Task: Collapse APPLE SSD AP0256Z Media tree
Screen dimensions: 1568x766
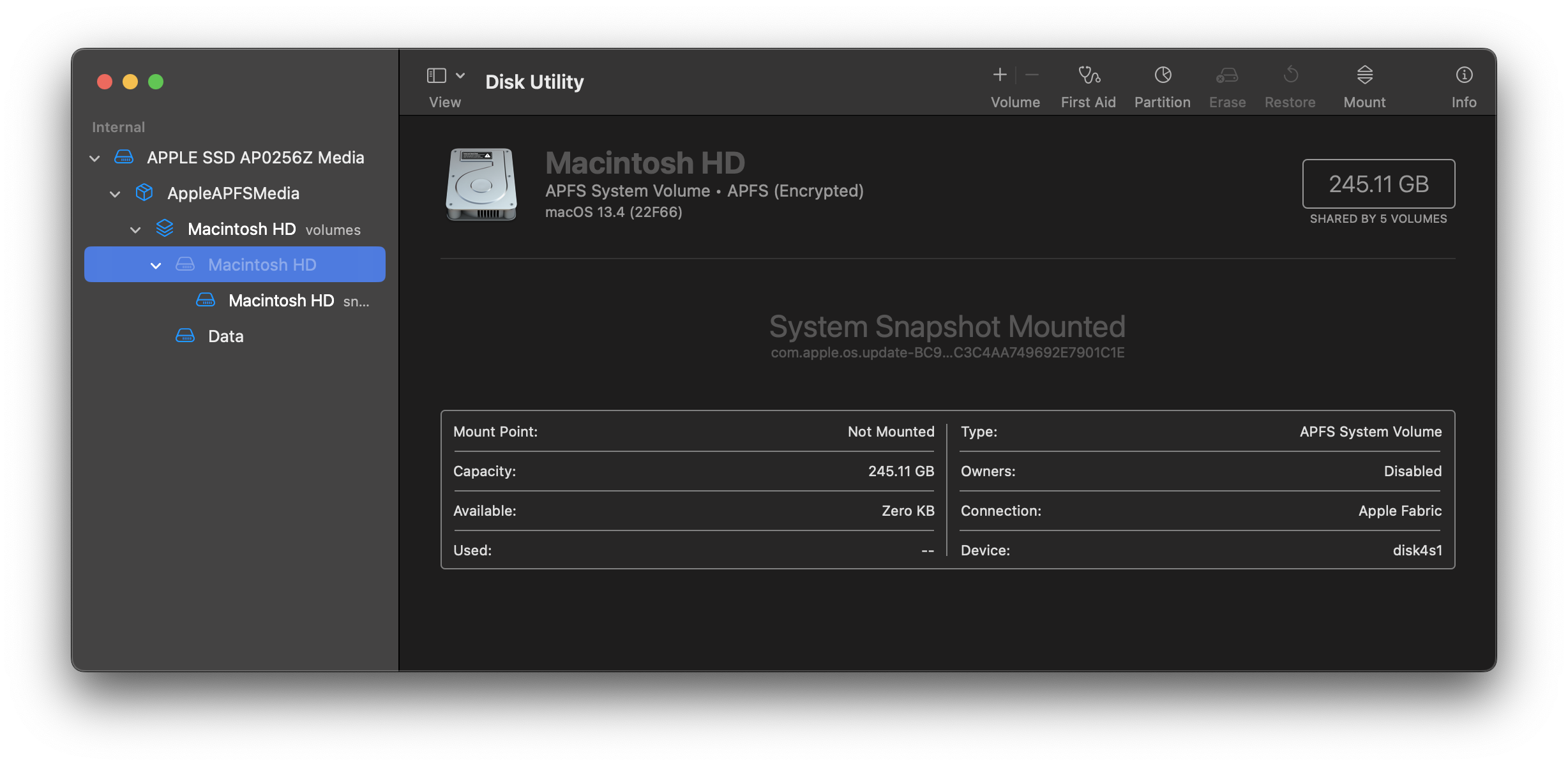Action: click(x=95, y=158)
